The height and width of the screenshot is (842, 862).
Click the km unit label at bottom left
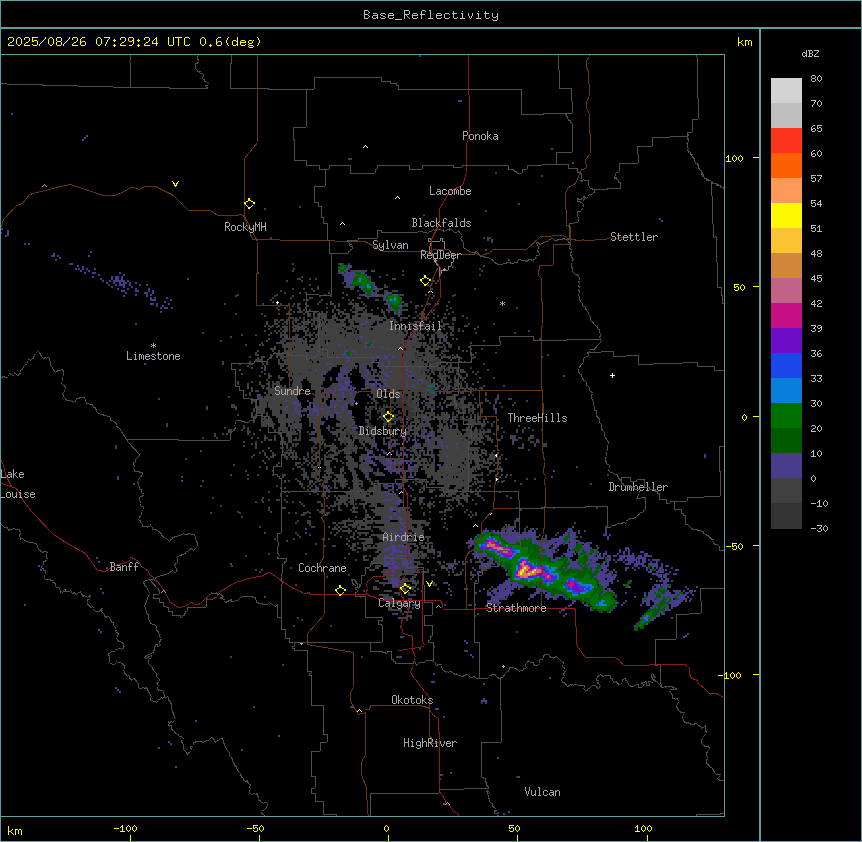pos(15,831)
